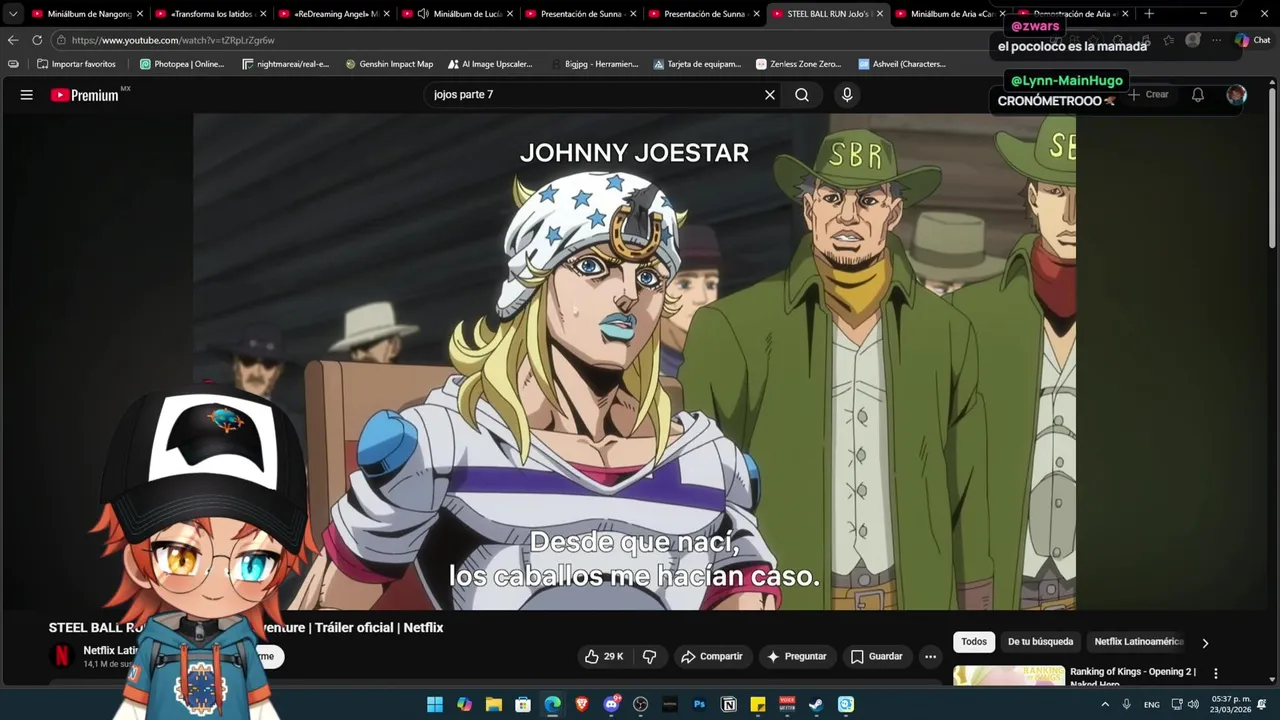The width and height of the screenshot is (1280, 720).
Task: Open Microsoft Store from taskbar
Action: tap(523, 704)
